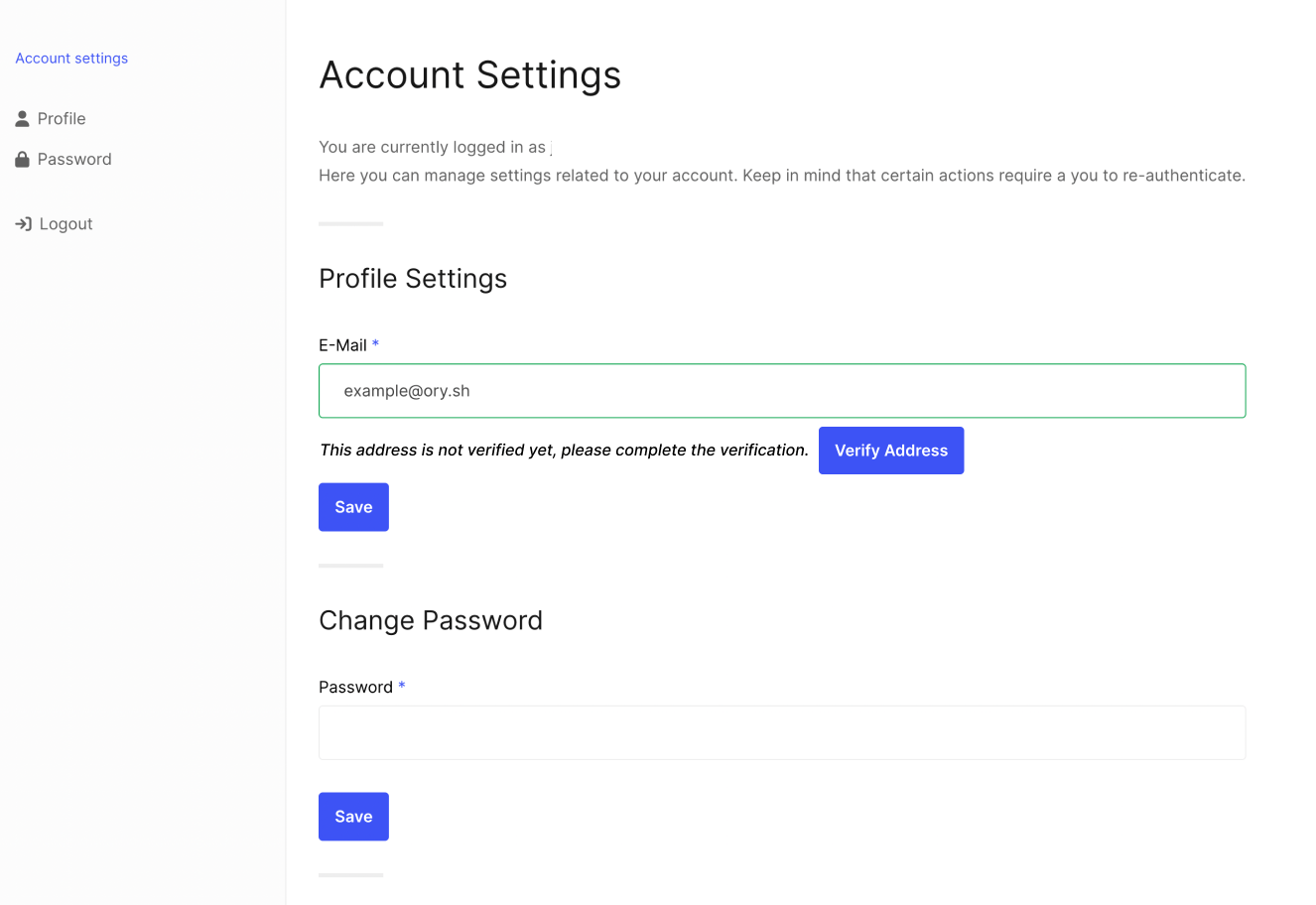Focus the E-Mail input with example@ory.sh

782,391
